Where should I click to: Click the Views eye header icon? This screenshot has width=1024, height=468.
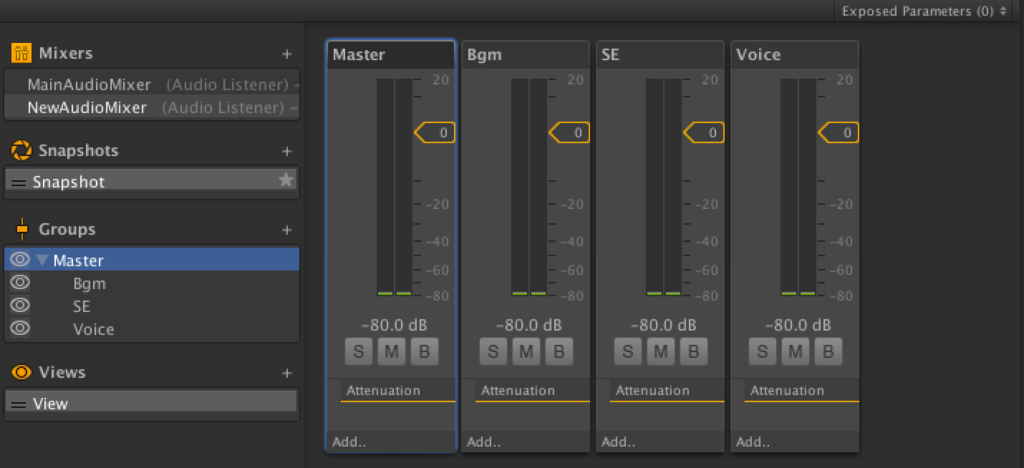click(22, 372)
